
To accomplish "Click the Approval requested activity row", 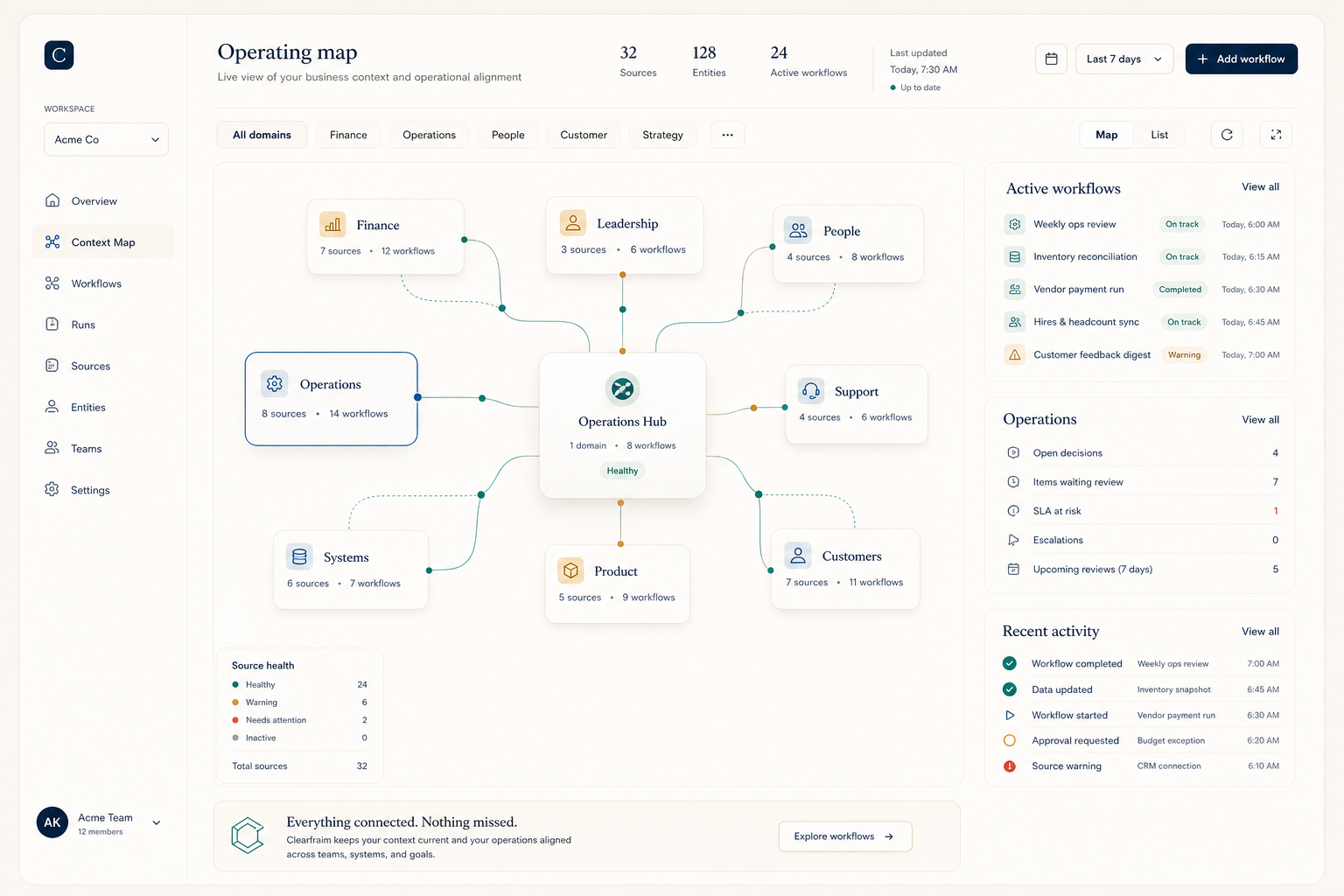I will pyautogui.click(x=1141, y=740).
